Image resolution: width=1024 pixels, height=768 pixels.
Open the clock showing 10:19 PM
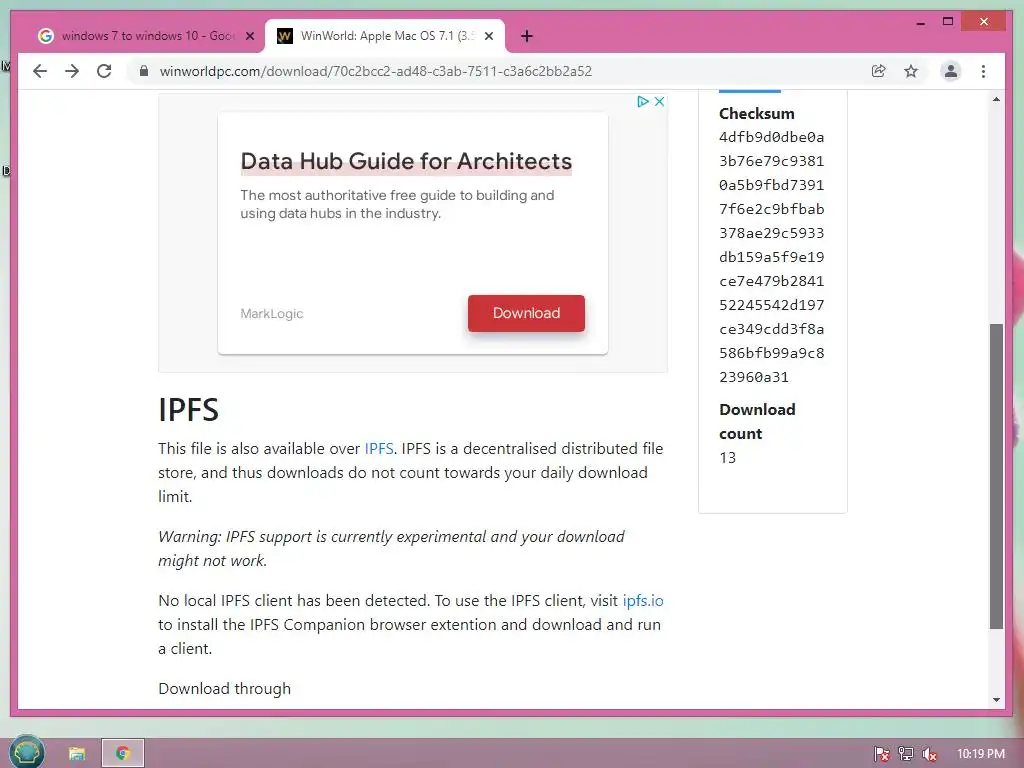point(981,754)
